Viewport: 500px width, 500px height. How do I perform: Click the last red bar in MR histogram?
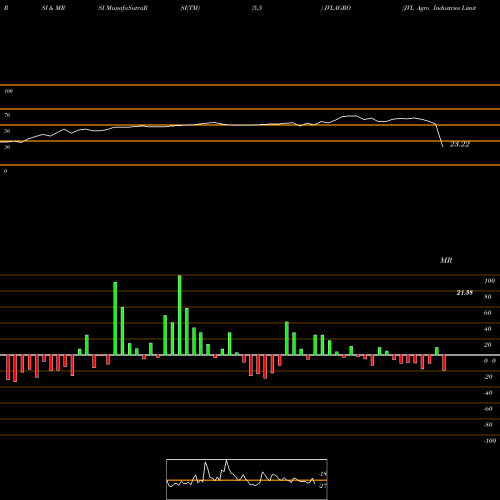coord(444,363)
